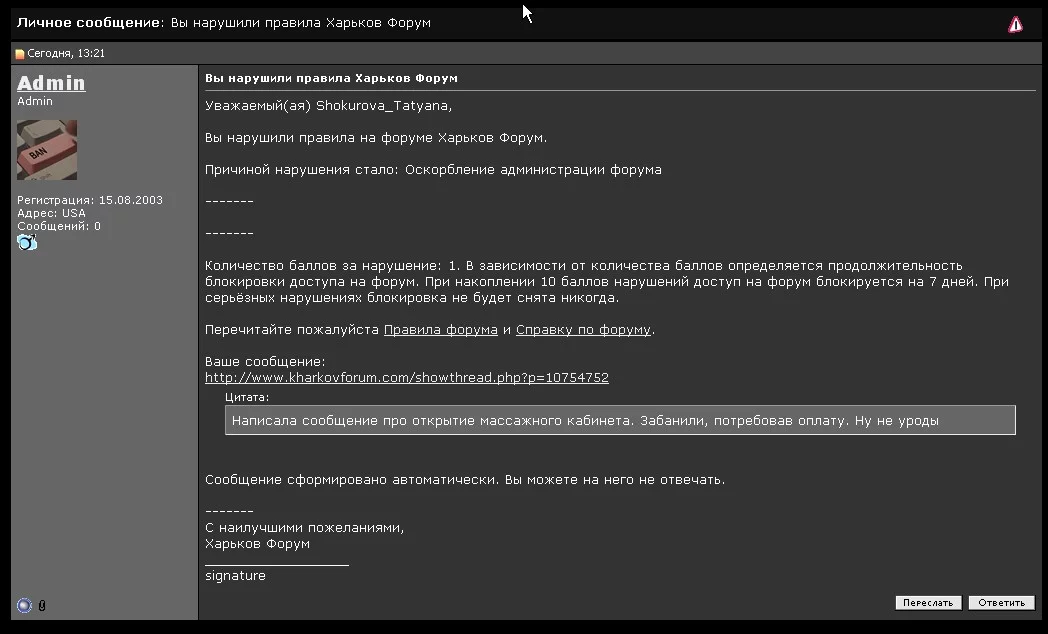Click the small icon right of the status indicator
The image size is (1048, 634).
pyautogui.click(x=42, y=605)
